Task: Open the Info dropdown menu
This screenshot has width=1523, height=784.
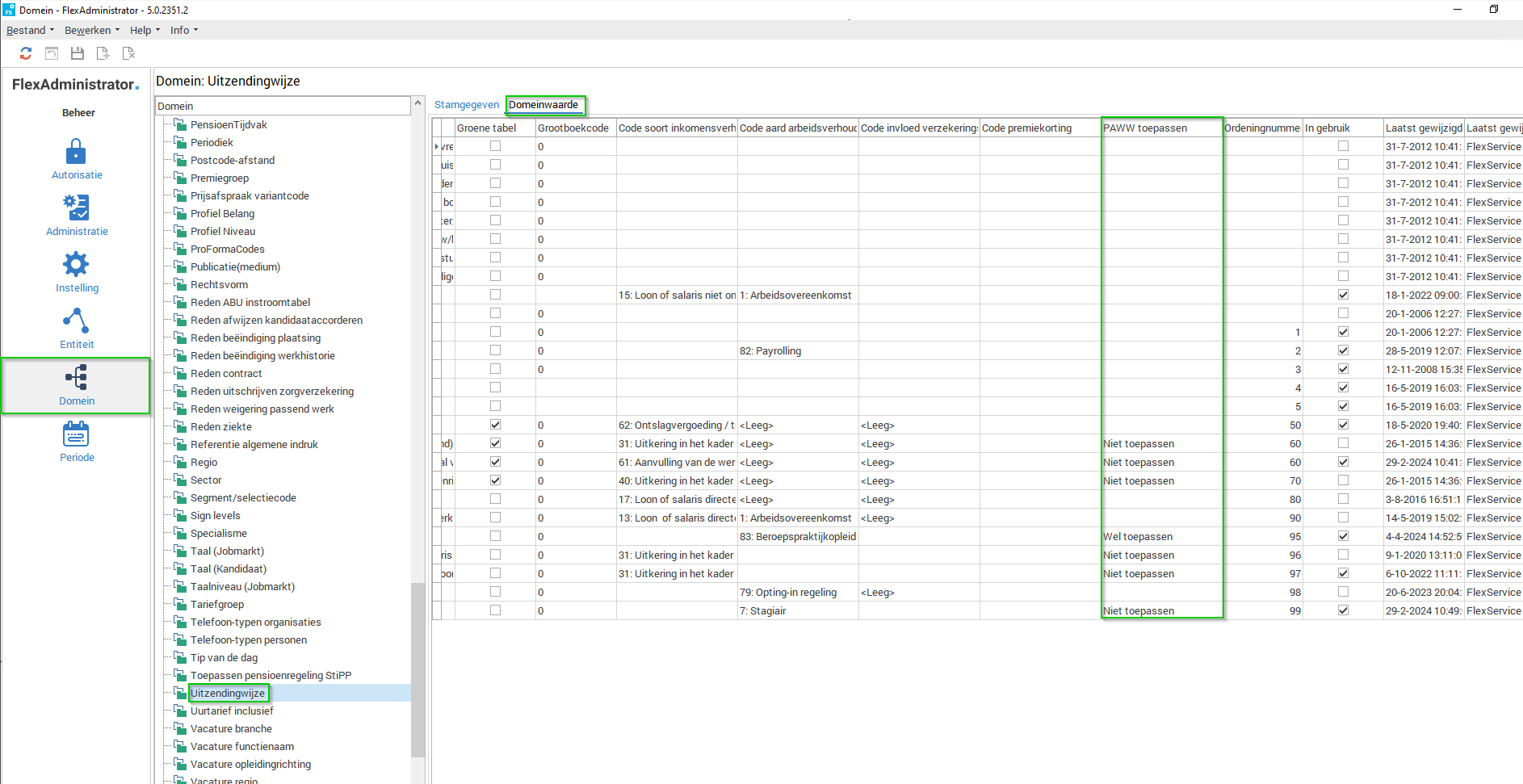Action: point(183,30)
